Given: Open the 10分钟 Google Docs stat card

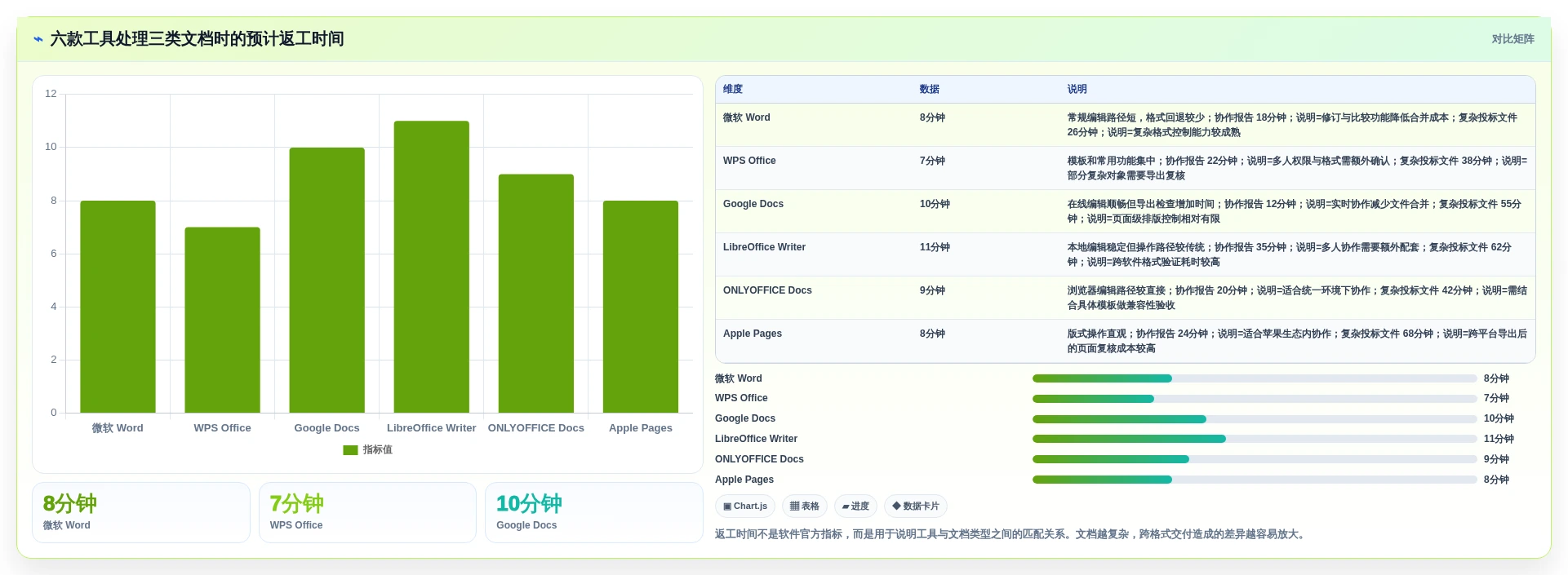Looking at the screenshot, I should (594, 513).
